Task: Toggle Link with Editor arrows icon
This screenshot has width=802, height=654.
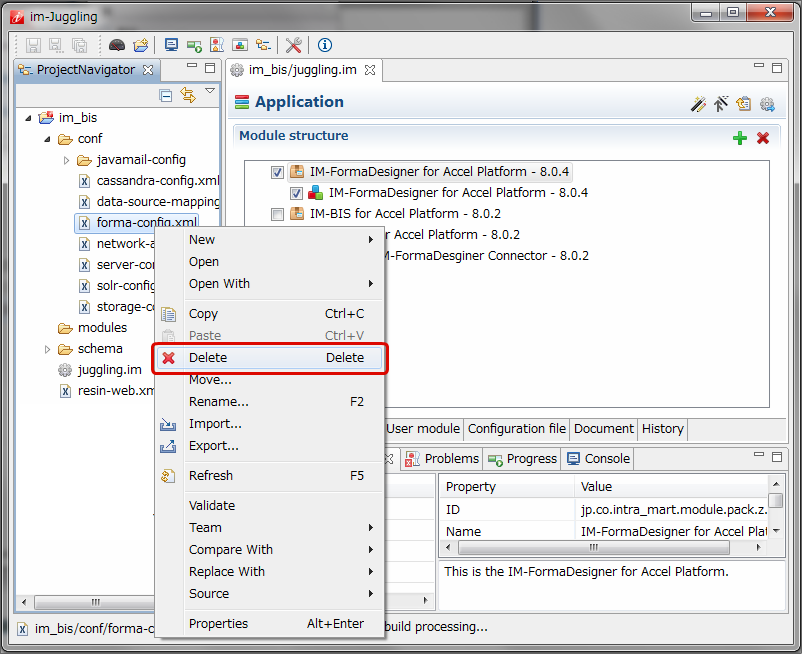Action: 188,95
